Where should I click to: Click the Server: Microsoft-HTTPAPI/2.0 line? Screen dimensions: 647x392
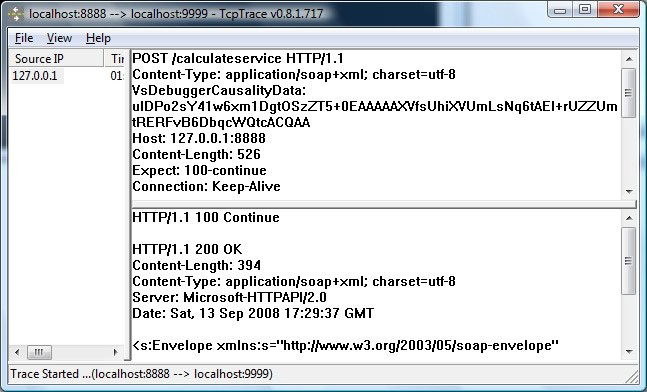tap(229, 298)
